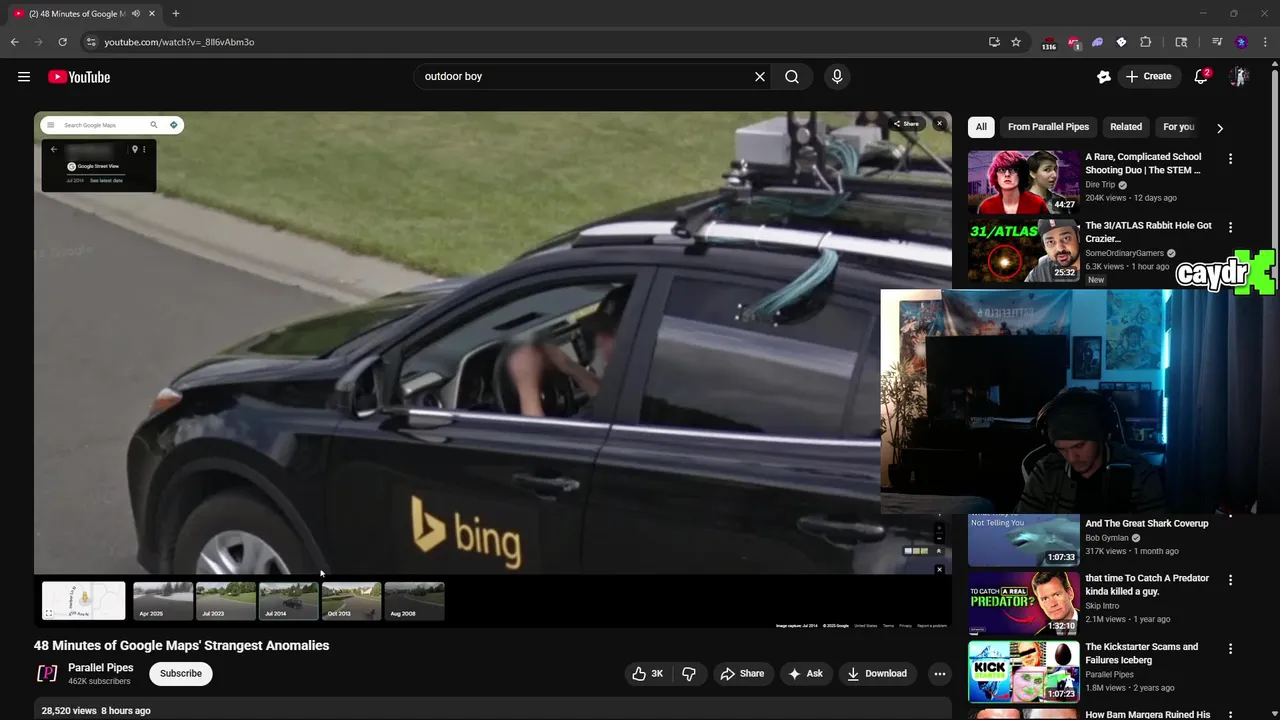Open the 3I/ATLAS video thumbnail

point(1024,251)
